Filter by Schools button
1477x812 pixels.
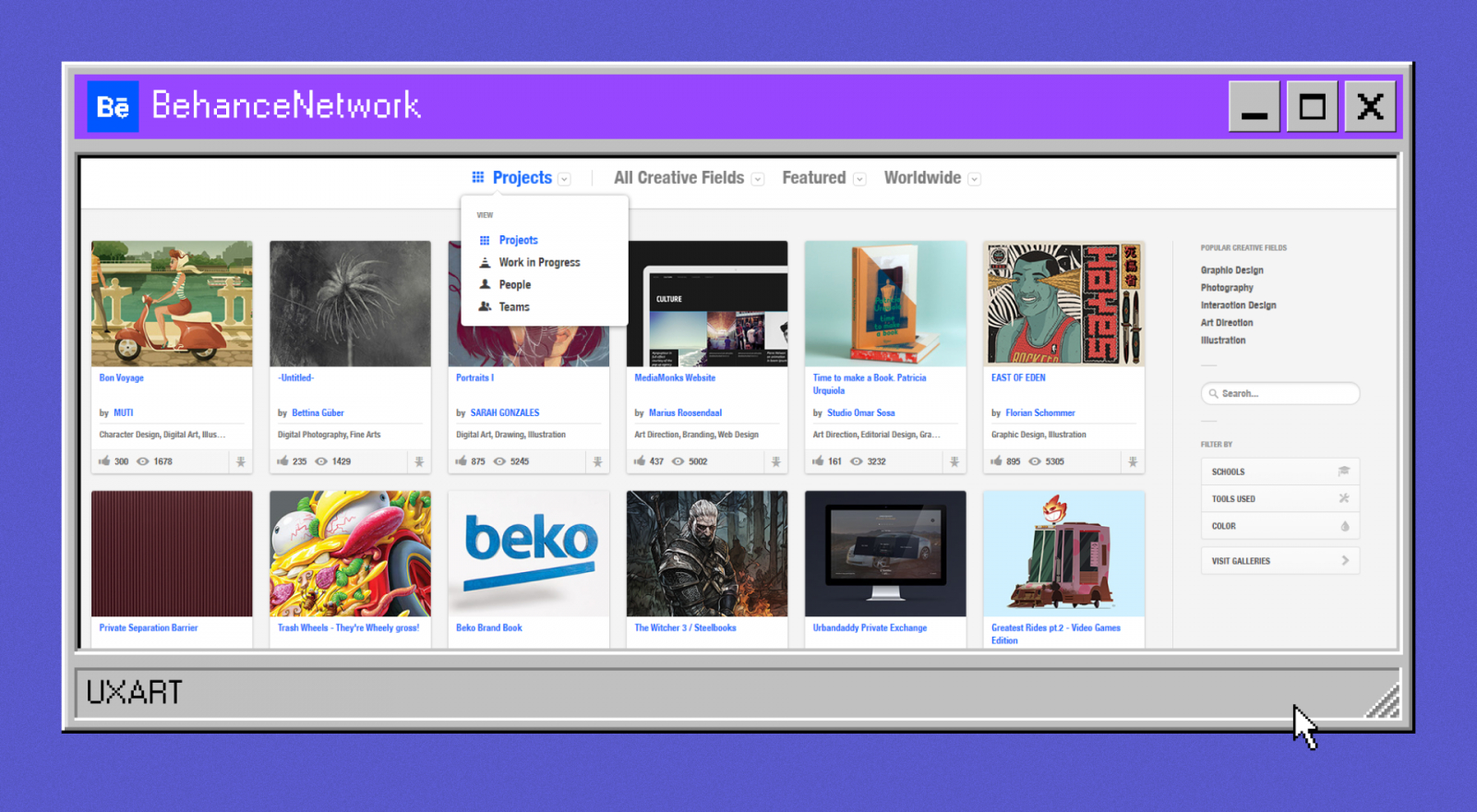pos(1280,472)
